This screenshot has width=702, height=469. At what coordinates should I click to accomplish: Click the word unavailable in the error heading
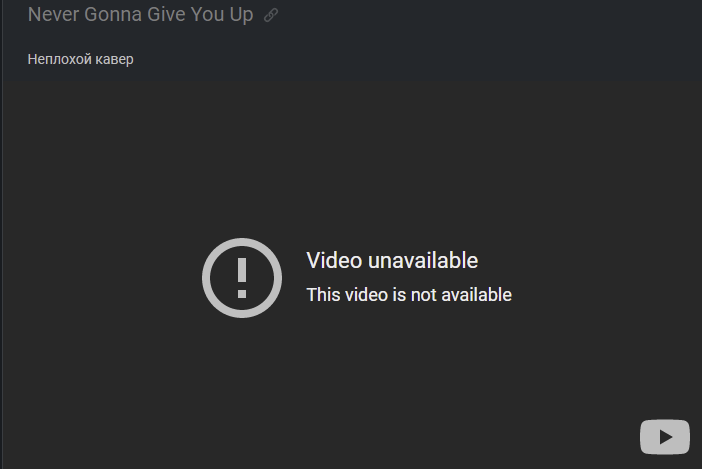click(423, 260)
